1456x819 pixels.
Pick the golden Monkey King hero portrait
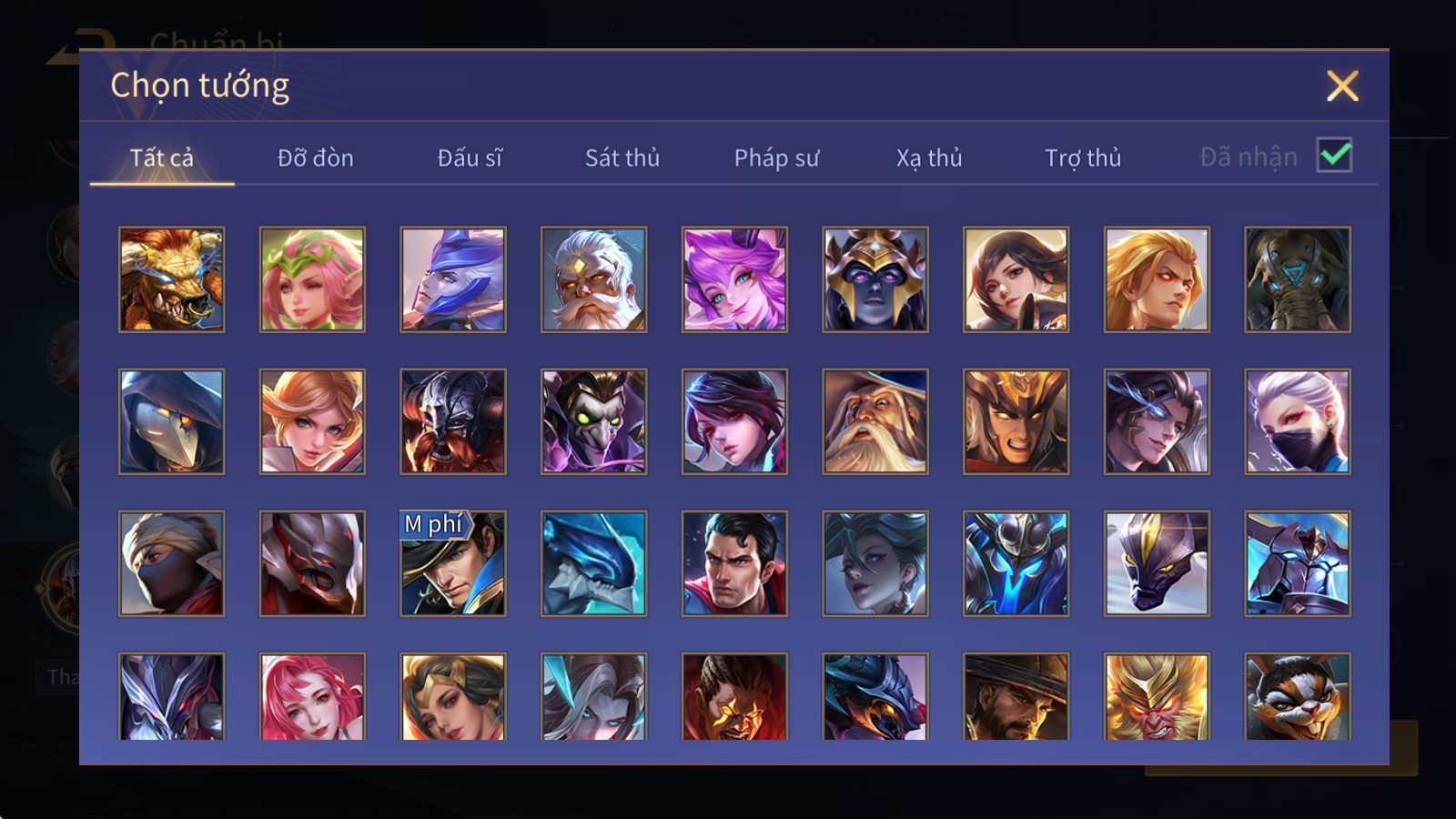[1157, 696]
